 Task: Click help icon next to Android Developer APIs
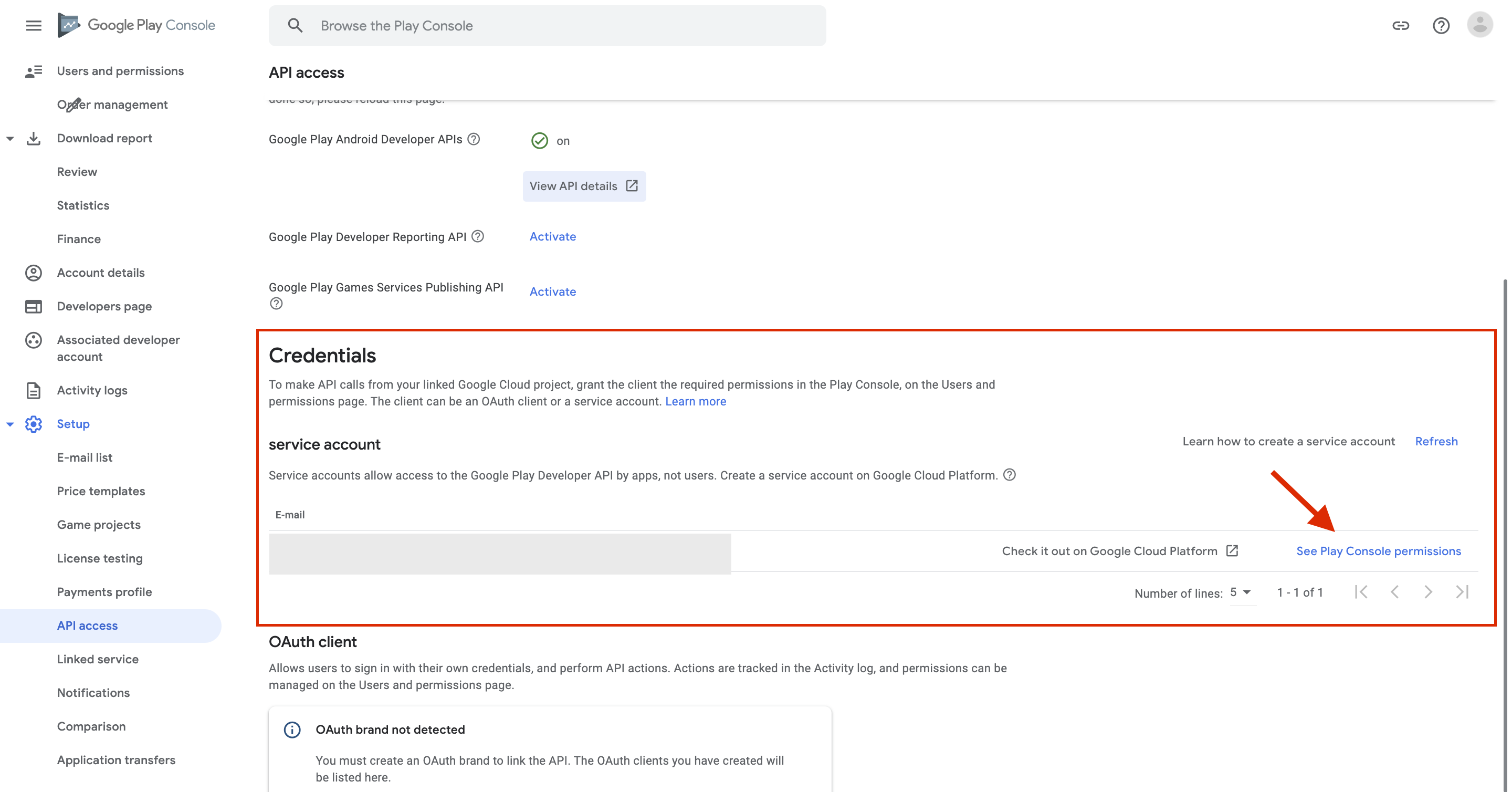(x=474, y=139)
